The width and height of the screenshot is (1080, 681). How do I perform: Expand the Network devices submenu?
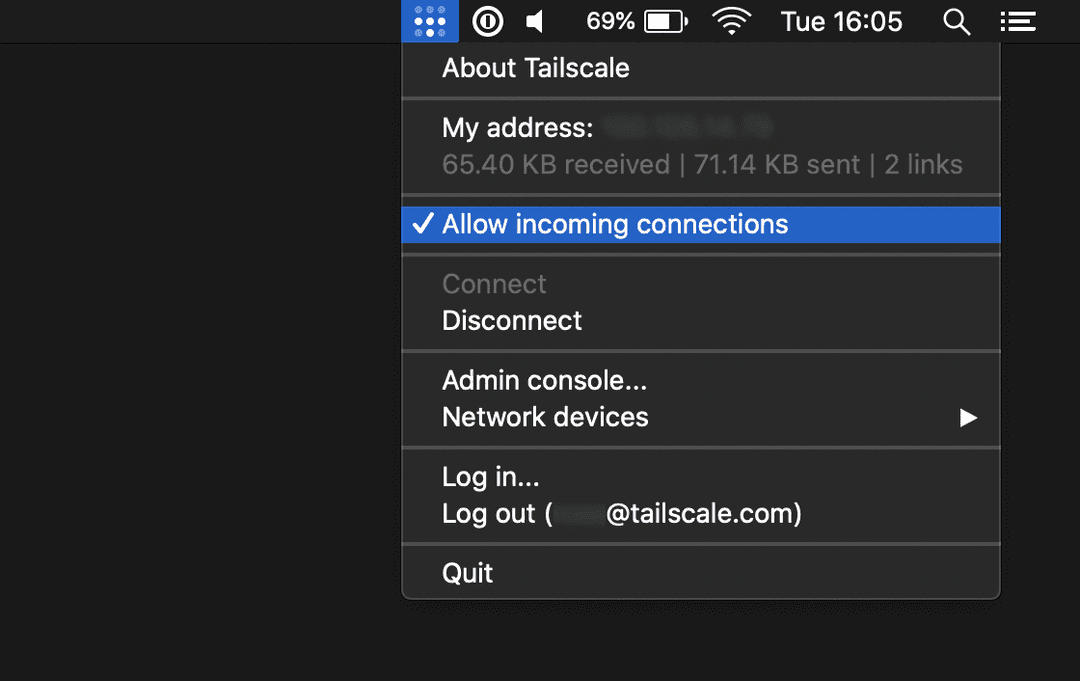(545, 417)
